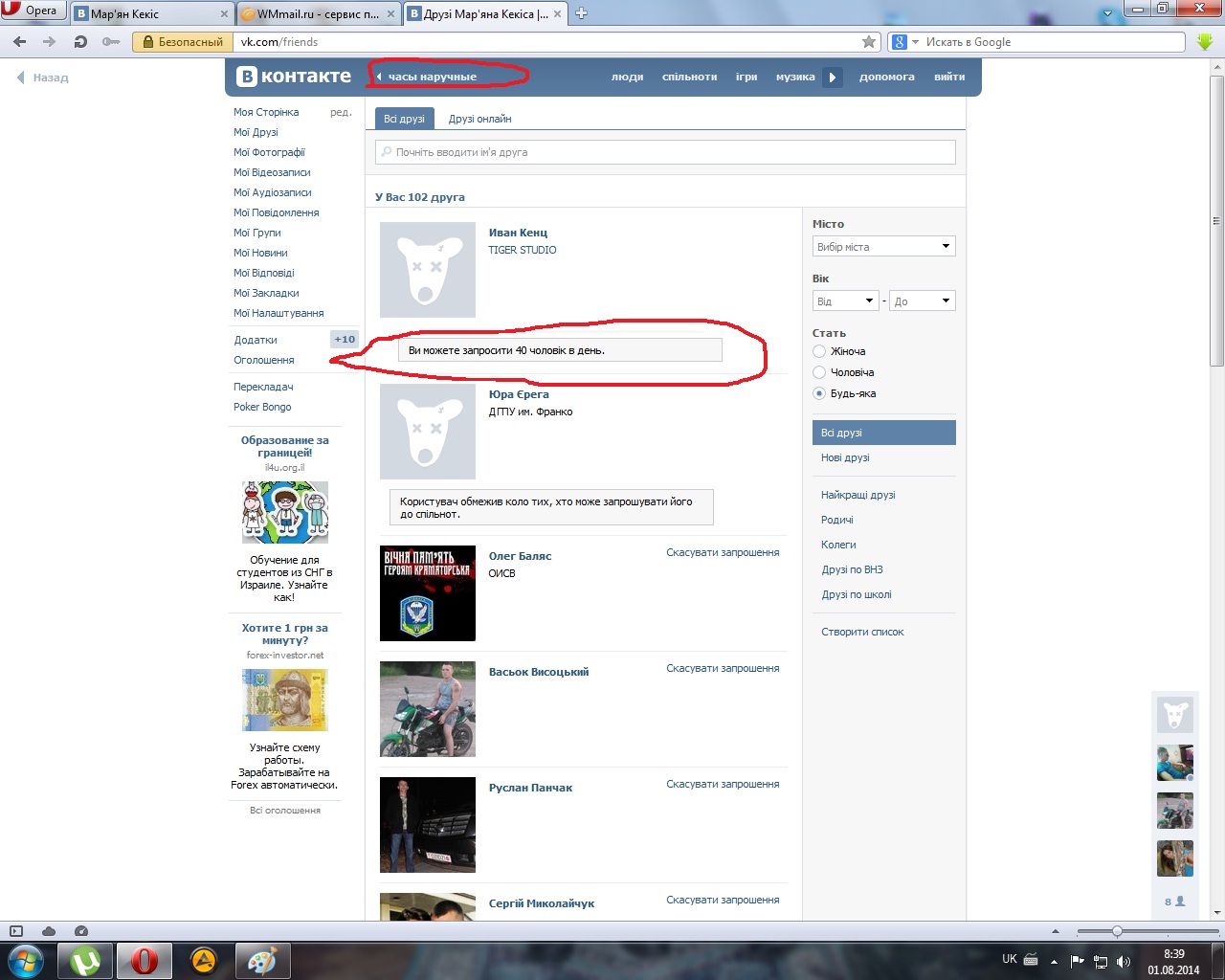Open the Opera main menu button

pos(33,11)
